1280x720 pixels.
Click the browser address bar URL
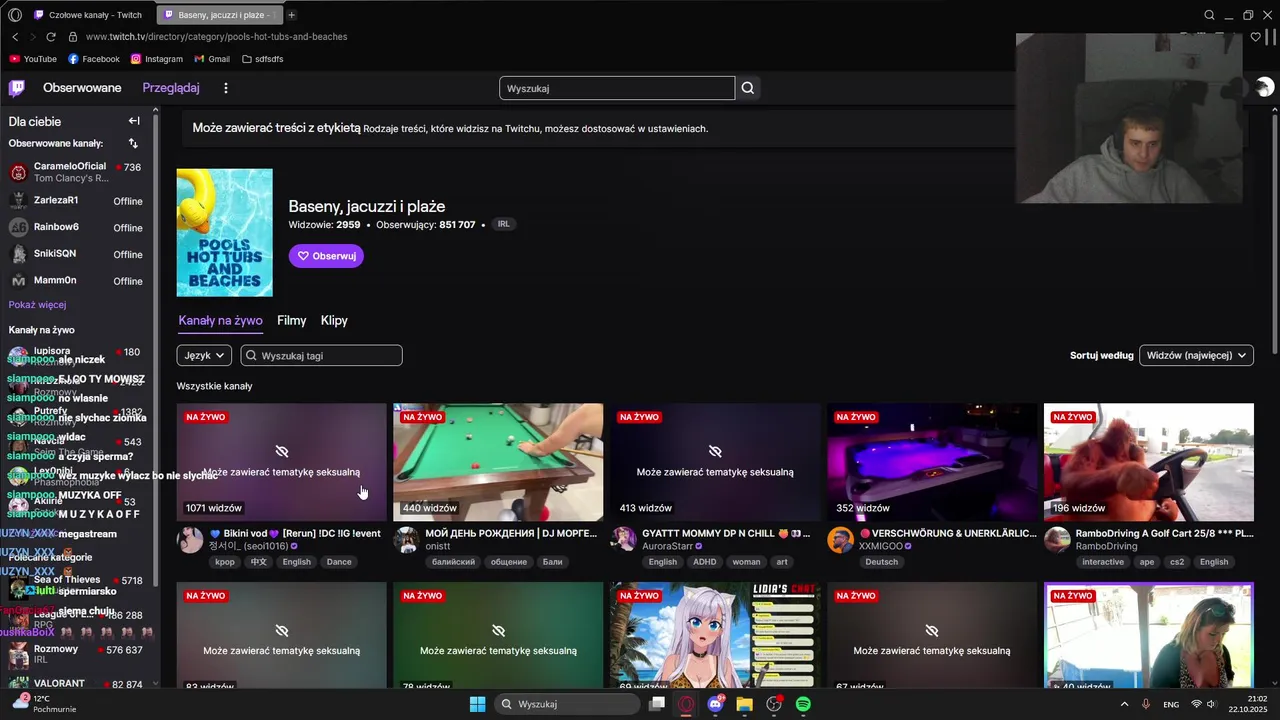point(216,37)
